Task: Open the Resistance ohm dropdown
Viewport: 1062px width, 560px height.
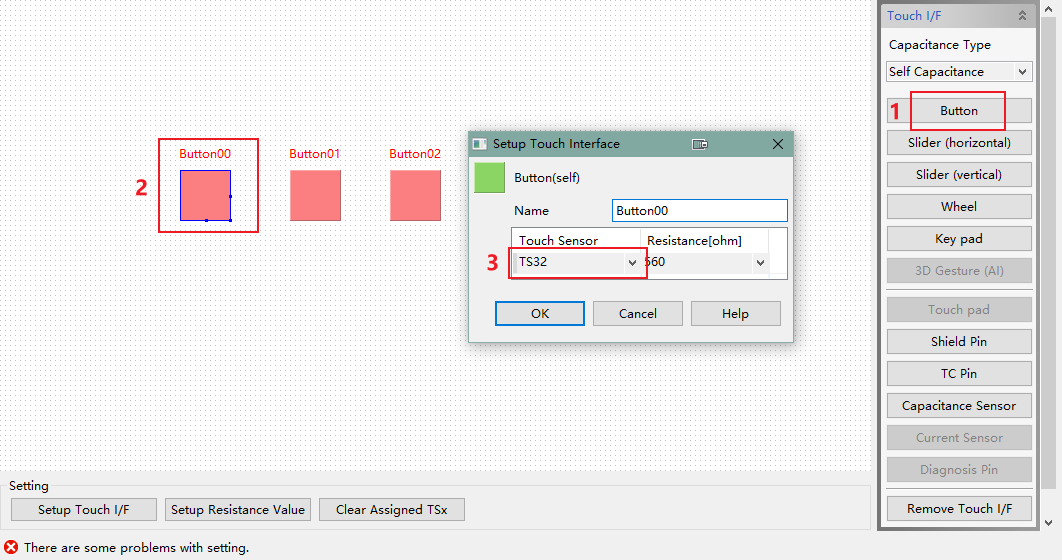Action: (761, 262)
